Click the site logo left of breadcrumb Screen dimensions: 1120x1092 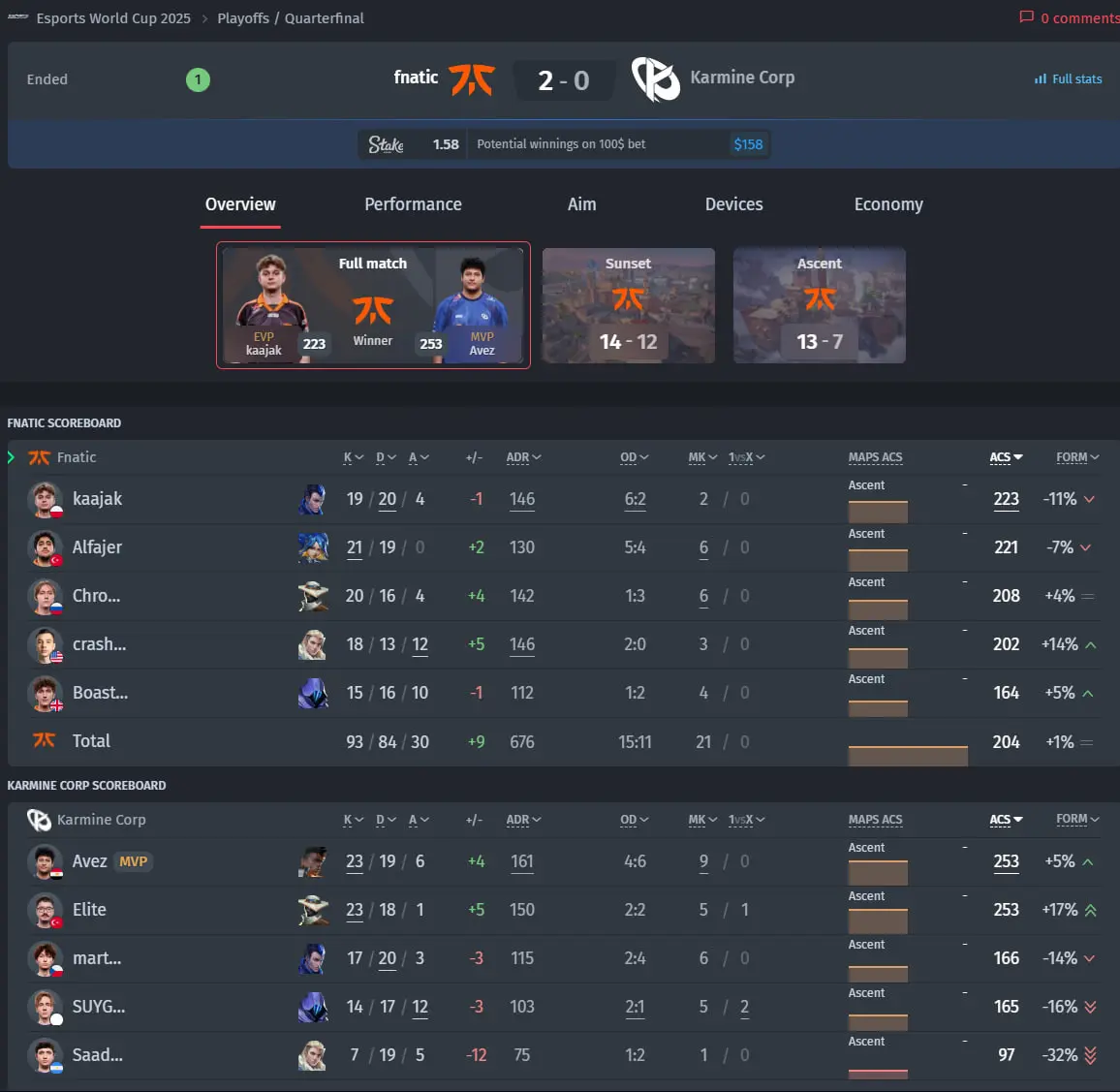[17, 16]
